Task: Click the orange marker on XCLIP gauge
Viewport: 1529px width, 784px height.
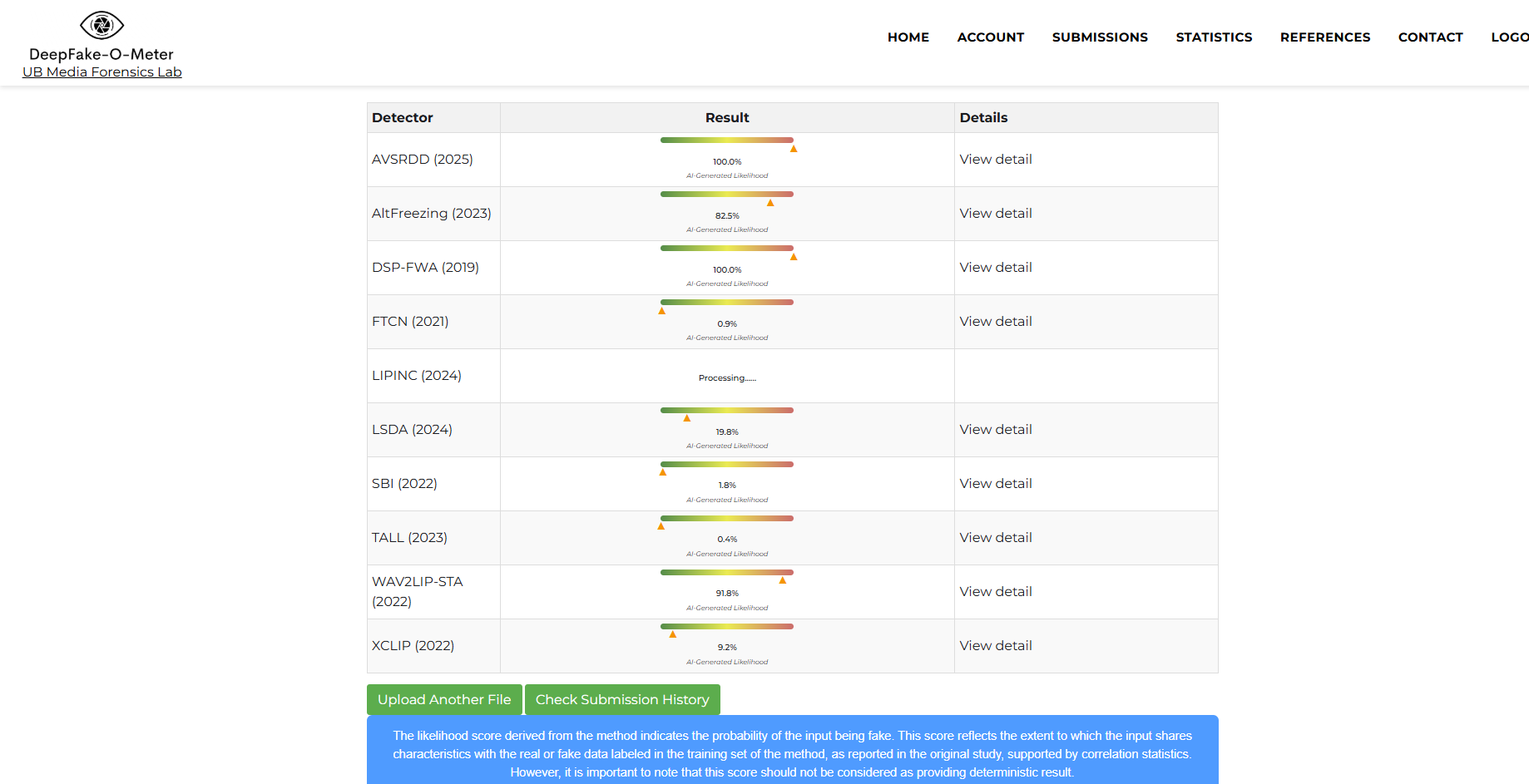Action: coord(673,634)
